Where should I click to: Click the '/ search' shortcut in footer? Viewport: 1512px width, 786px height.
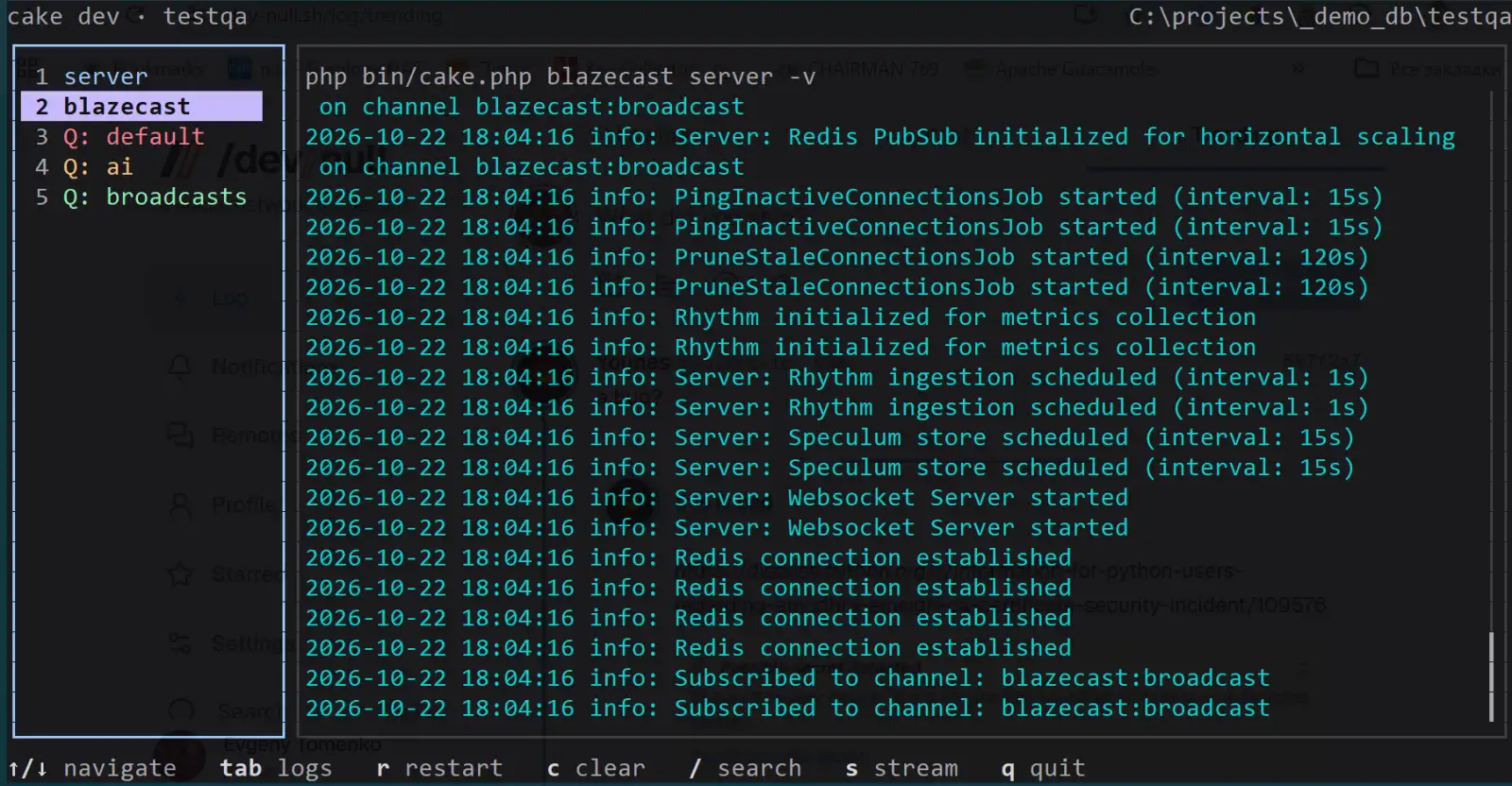[x=745, y=768]
